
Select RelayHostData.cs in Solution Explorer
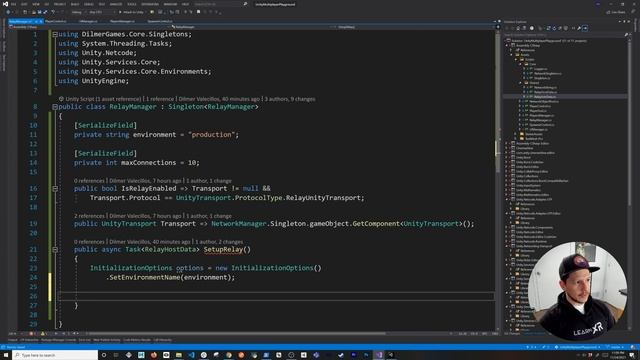546,92
